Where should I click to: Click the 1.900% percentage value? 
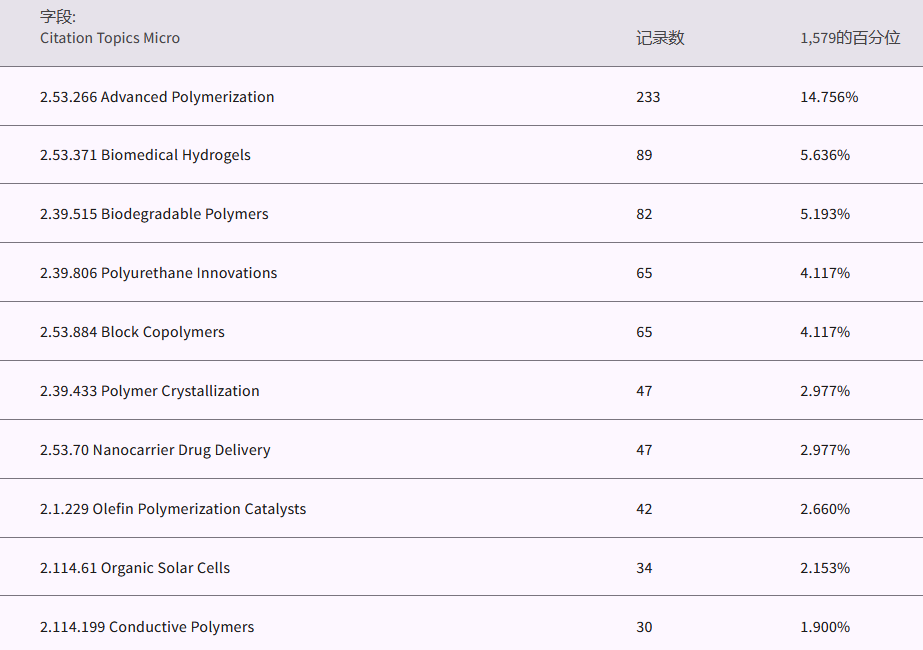(x=825, y=627)
